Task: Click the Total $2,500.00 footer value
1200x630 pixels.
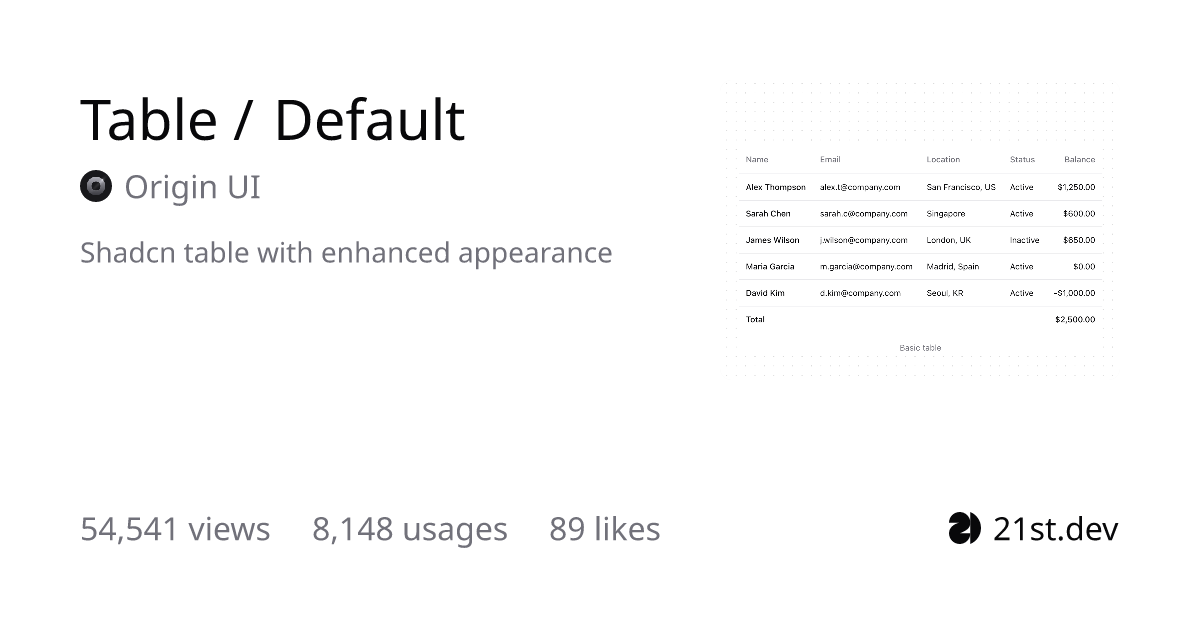Action: point(1075,320)
